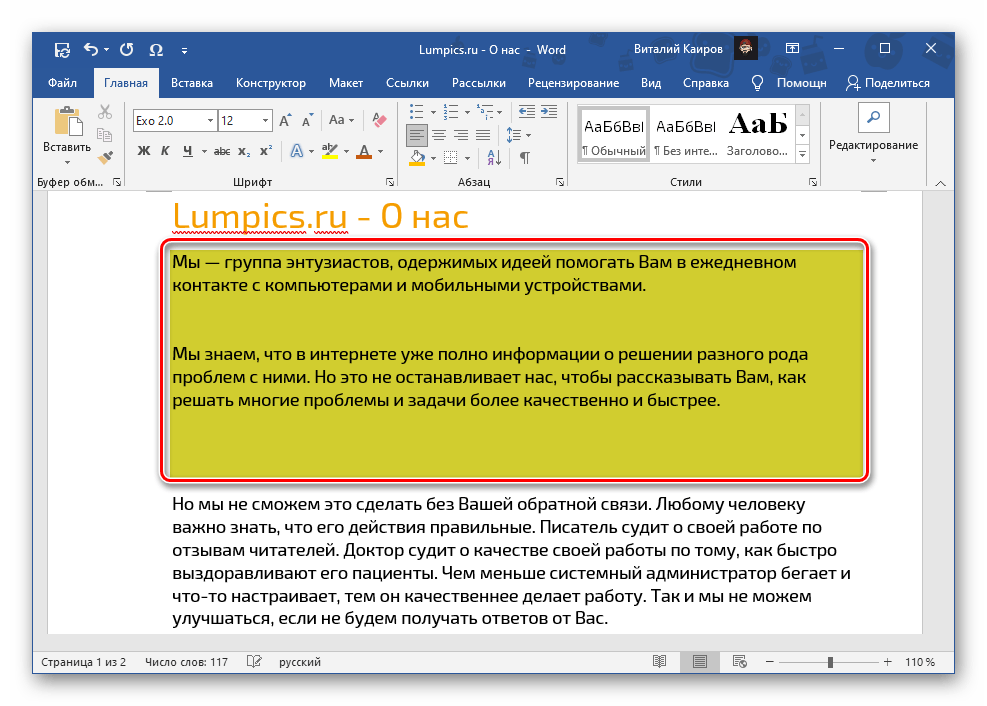This screenshot has width=987, height=706.
Task: Open the font size 12 dropdown
Action: [266, 120]
